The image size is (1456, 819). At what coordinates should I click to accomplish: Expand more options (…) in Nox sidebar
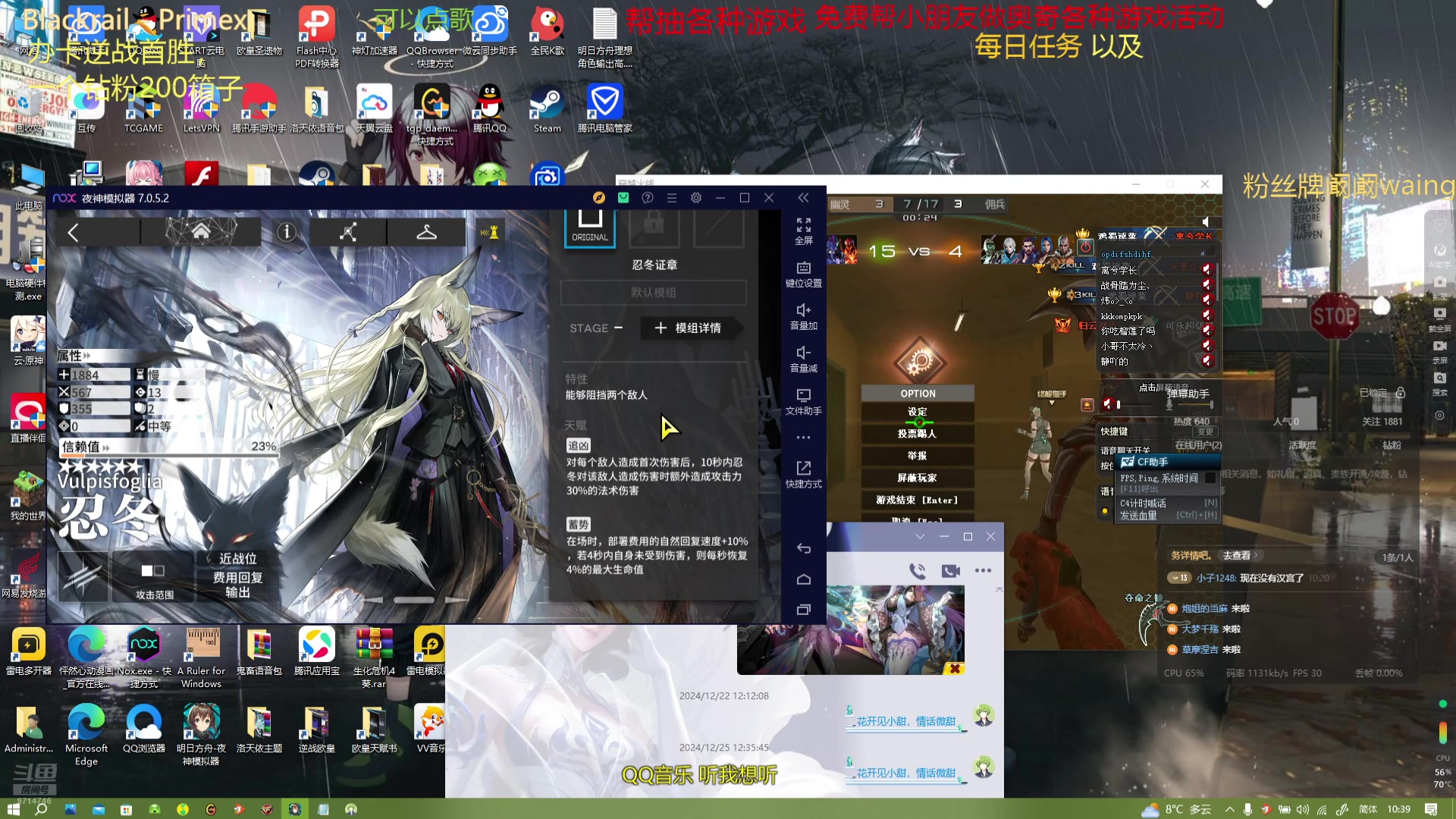pos(803,438)
